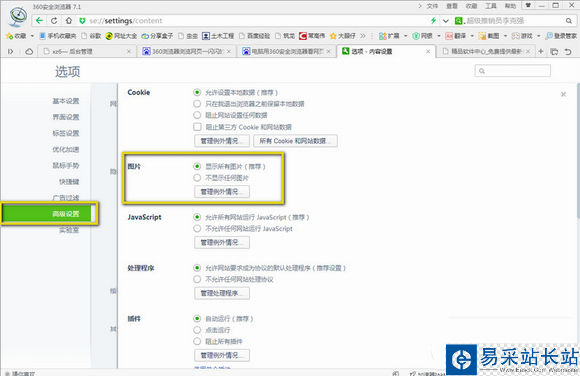Viewport: 580px width, 376px height.
Task: Expand the 网银 dropdown arrow
Action: point(439,36)
